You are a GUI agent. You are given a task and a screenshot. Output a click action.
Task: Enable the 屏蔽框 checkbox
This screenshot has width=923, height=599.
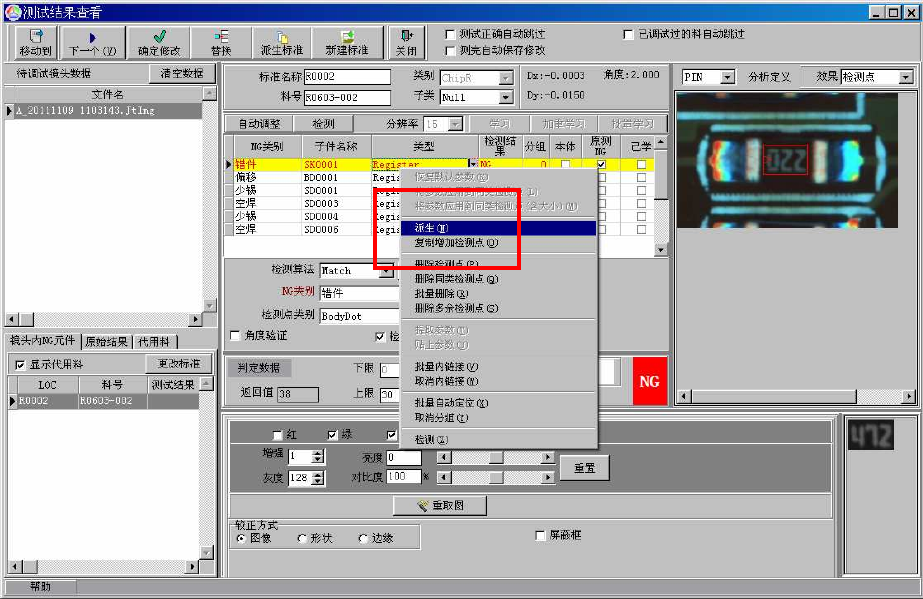540,535
